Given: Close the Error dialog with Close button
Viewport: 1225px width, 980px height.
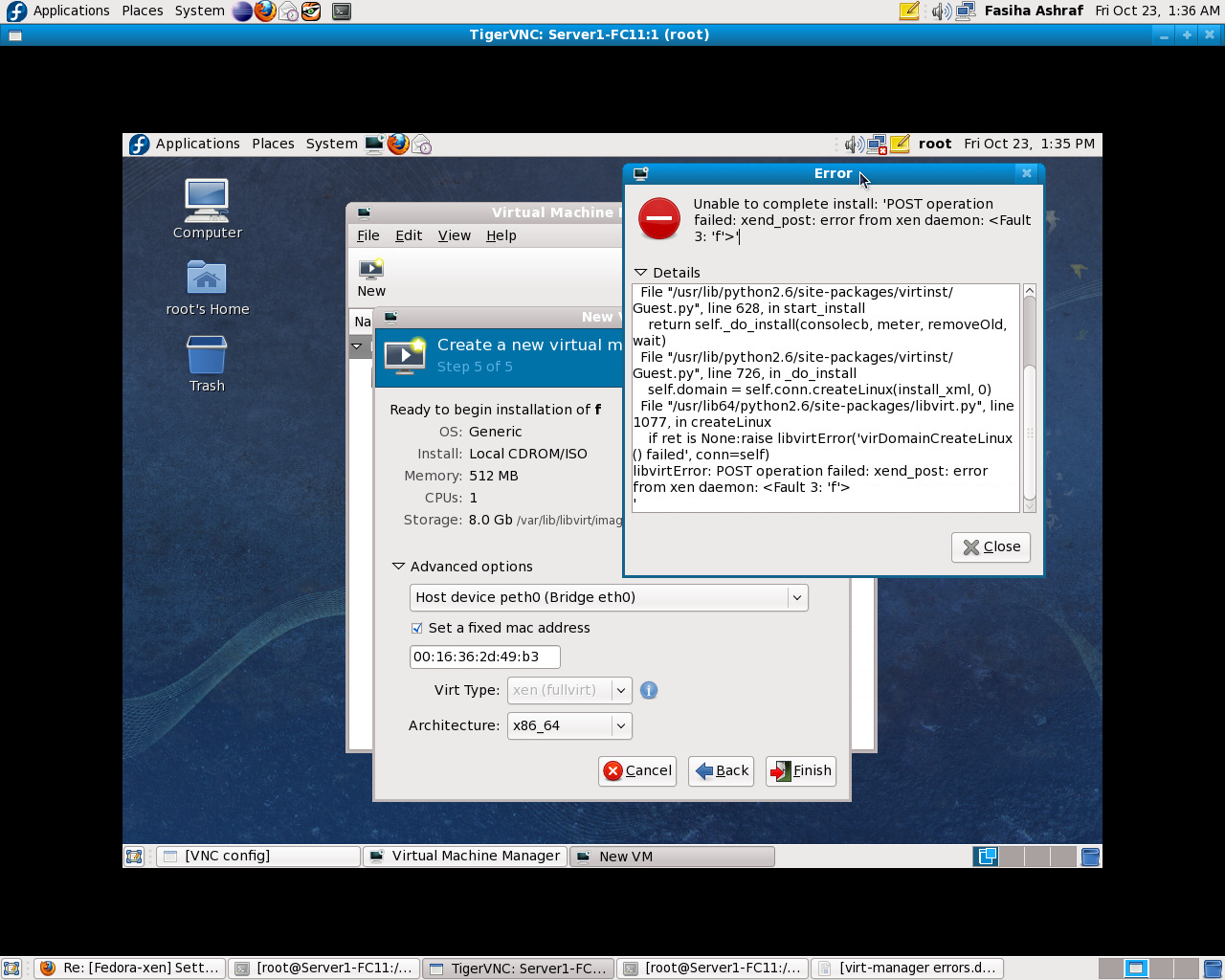Looking at the screenshot, I should coord(991,546).
